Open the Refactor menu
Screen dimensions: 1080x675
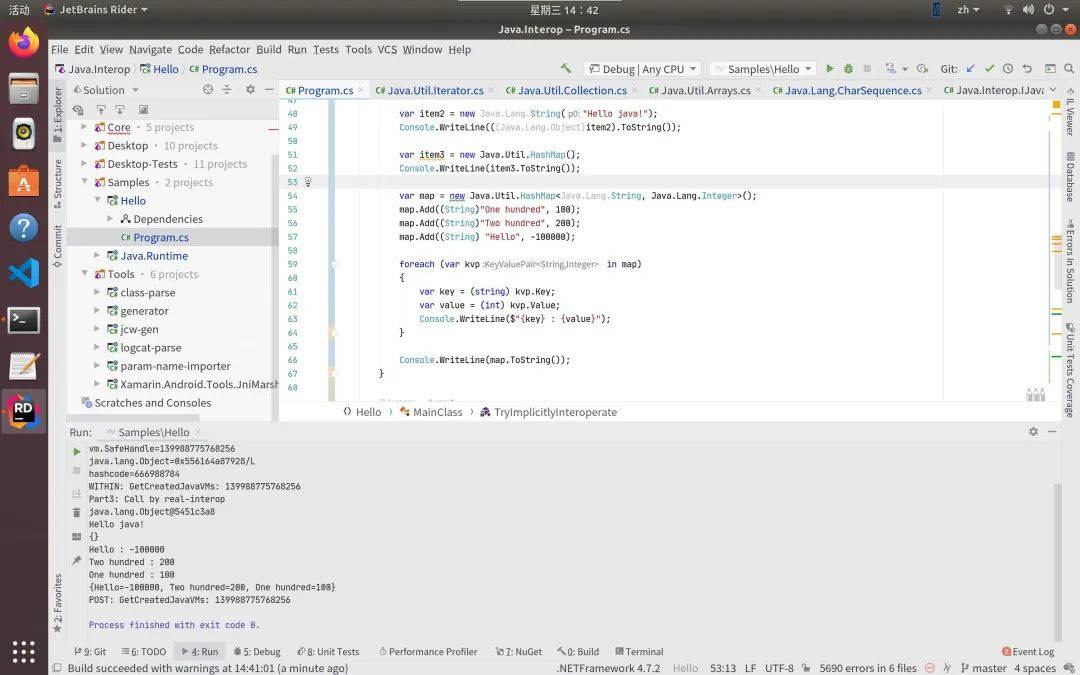tap(229, 49)
